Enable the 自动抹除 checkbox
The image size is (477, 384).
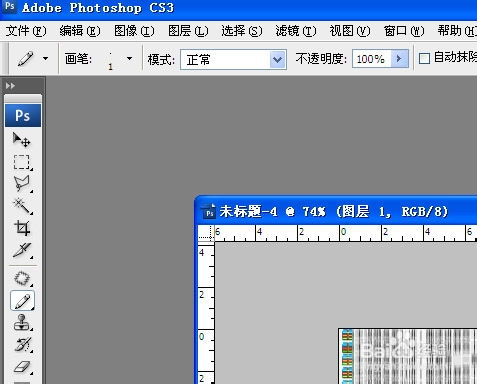[424, 59]
